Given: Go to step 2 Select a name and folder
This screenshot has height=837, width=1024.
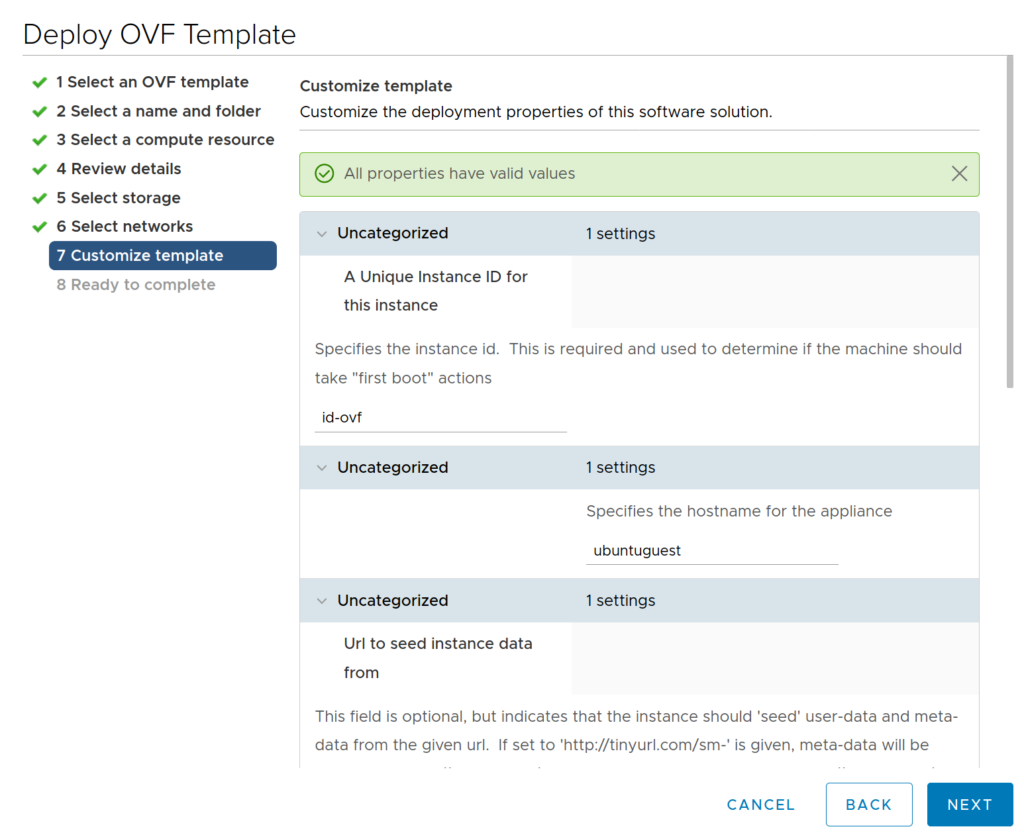Looking at the screenshot, I should coord(159,111).
